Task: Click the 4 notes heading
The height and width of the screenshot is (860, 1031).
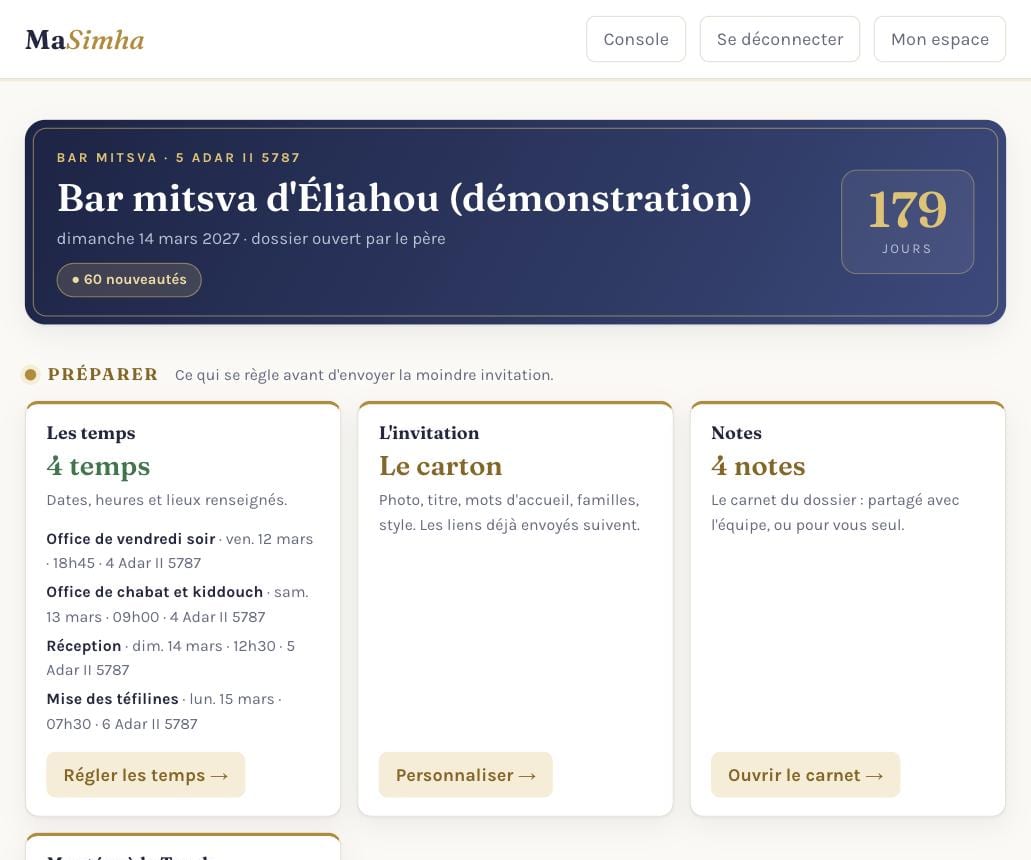Action: click(x=758, y=466)
